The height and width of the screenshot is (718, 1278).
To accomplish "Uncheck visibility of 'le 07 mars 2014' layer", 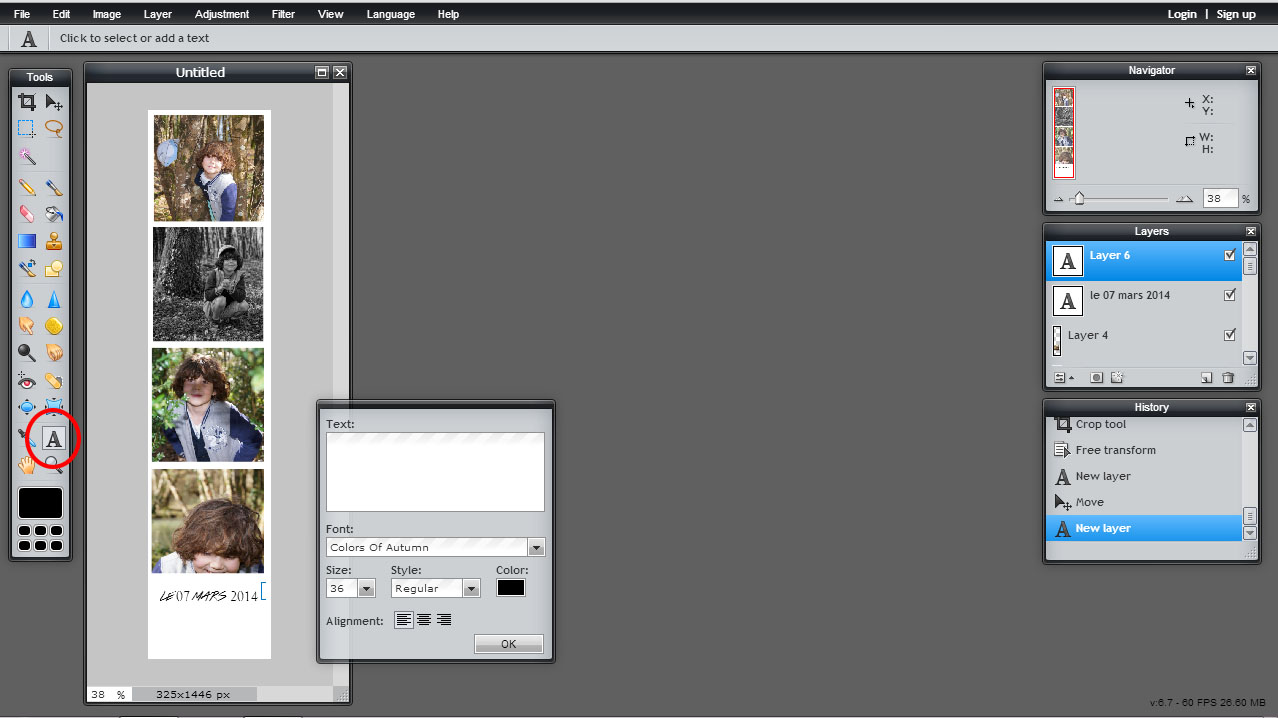I will (1230, 295).
